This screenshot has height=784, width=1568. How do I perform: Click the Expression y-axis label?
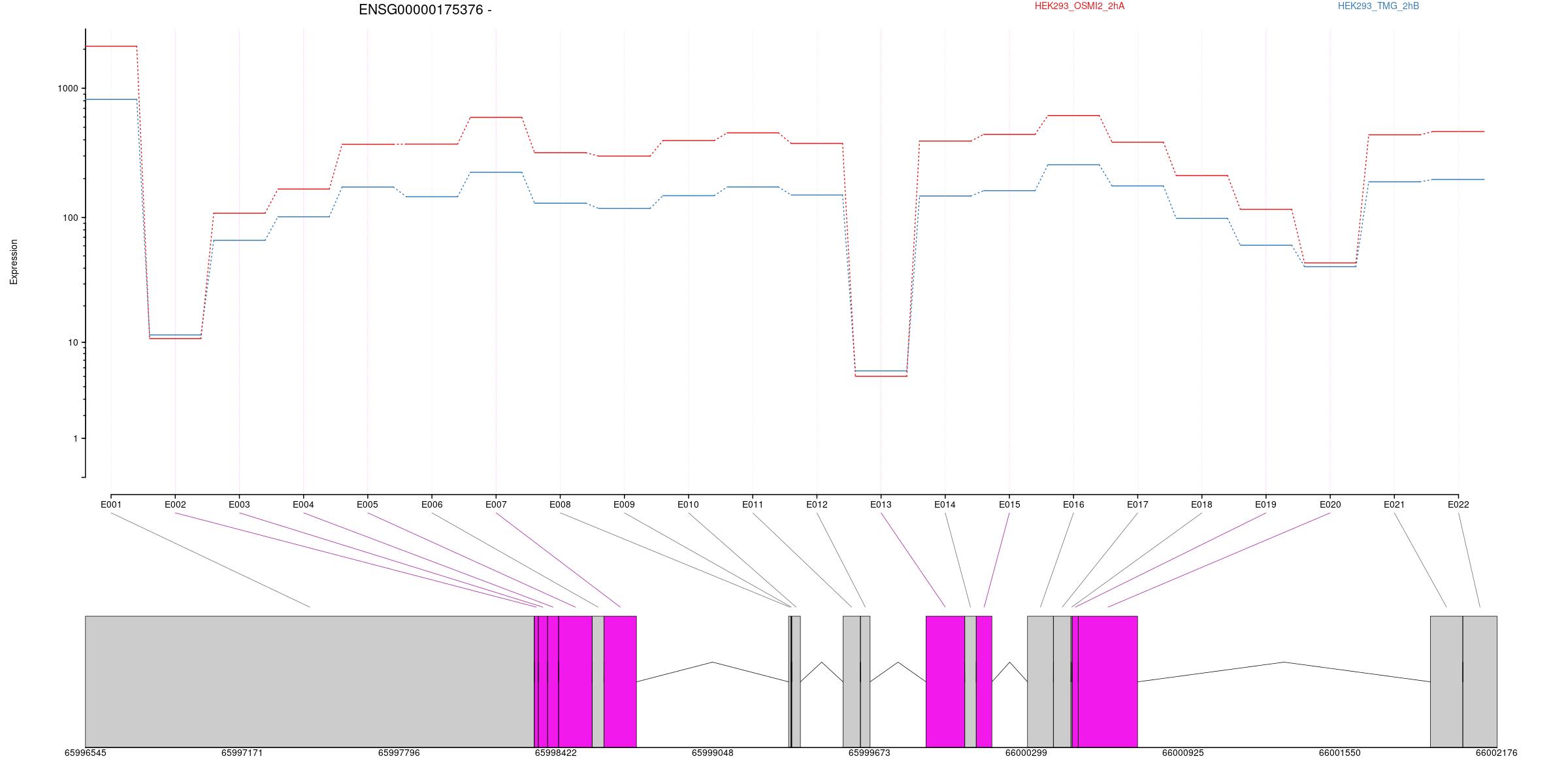[14, 262]
